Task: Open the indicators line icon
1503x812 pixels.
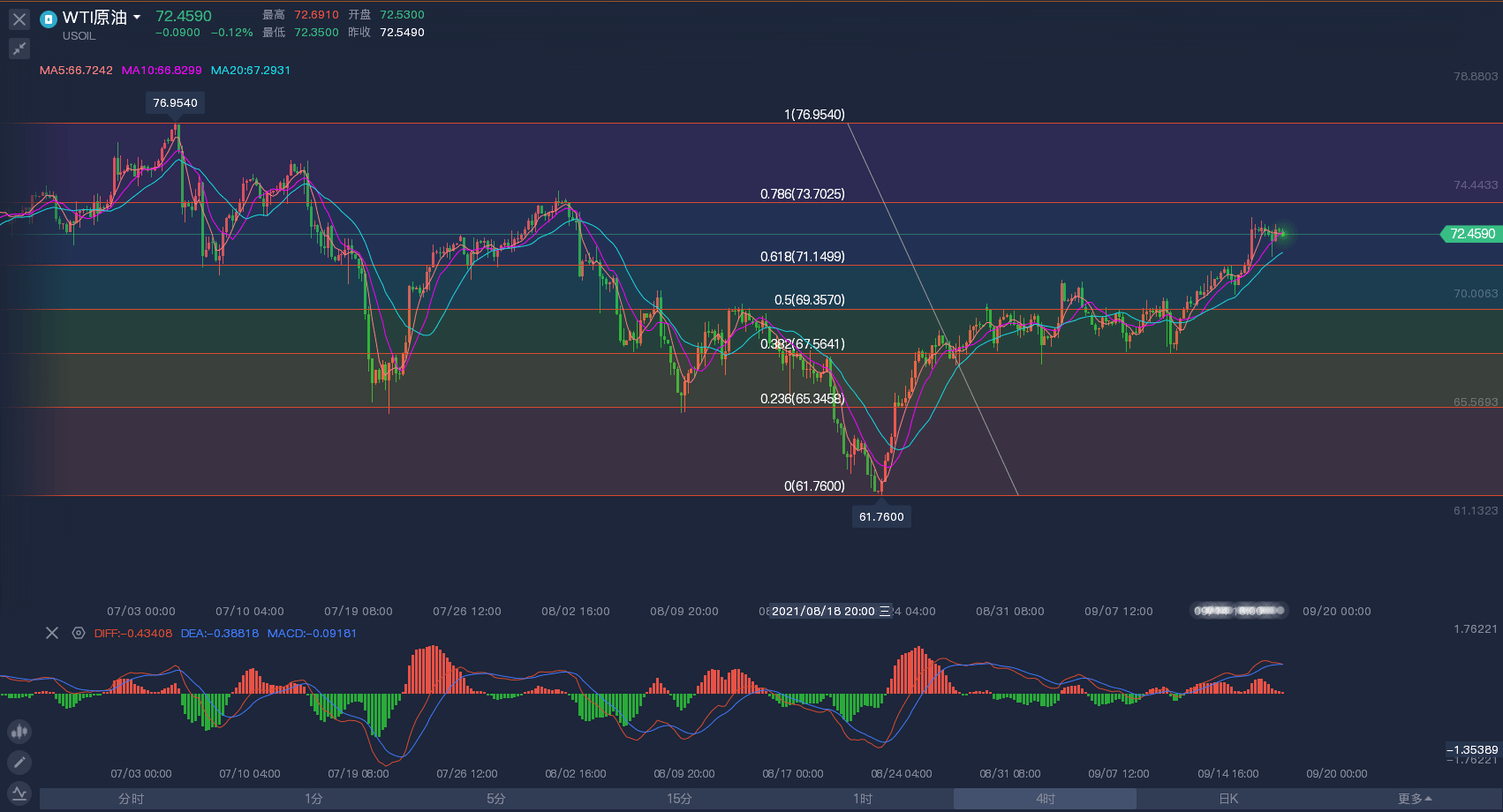Action: point(19,793)
